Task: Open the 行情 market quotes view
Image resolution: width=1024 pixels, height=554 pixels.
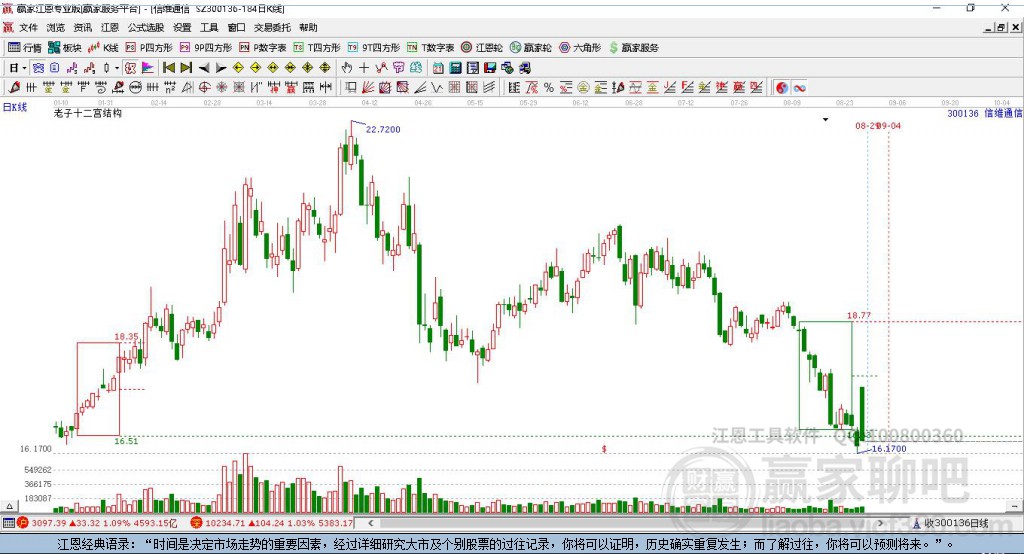Action: [25, 48]
